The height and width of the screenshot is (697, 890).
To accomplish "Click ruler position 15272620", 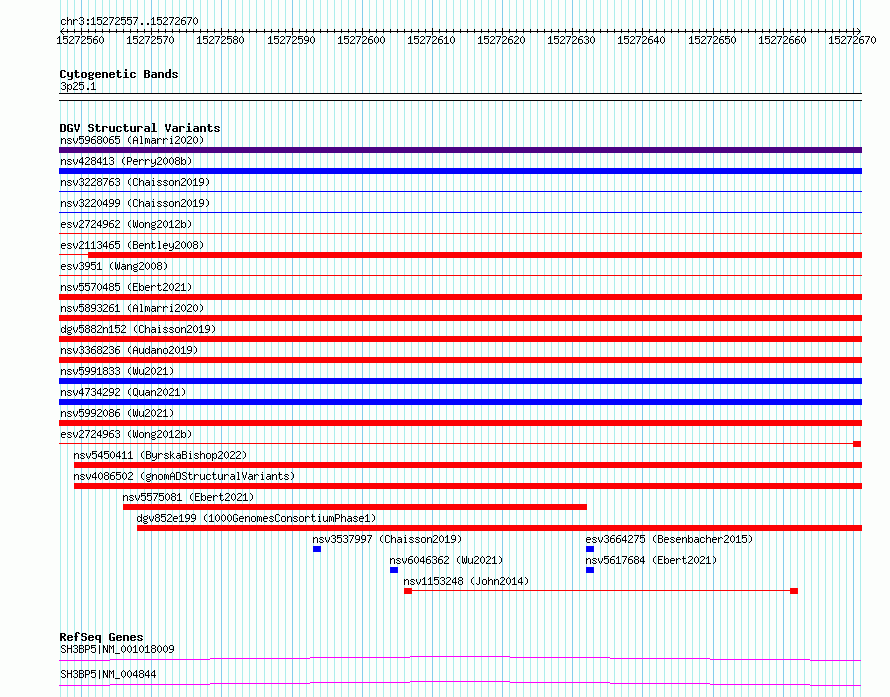I will pyautogui.click(x=501, y=40).
